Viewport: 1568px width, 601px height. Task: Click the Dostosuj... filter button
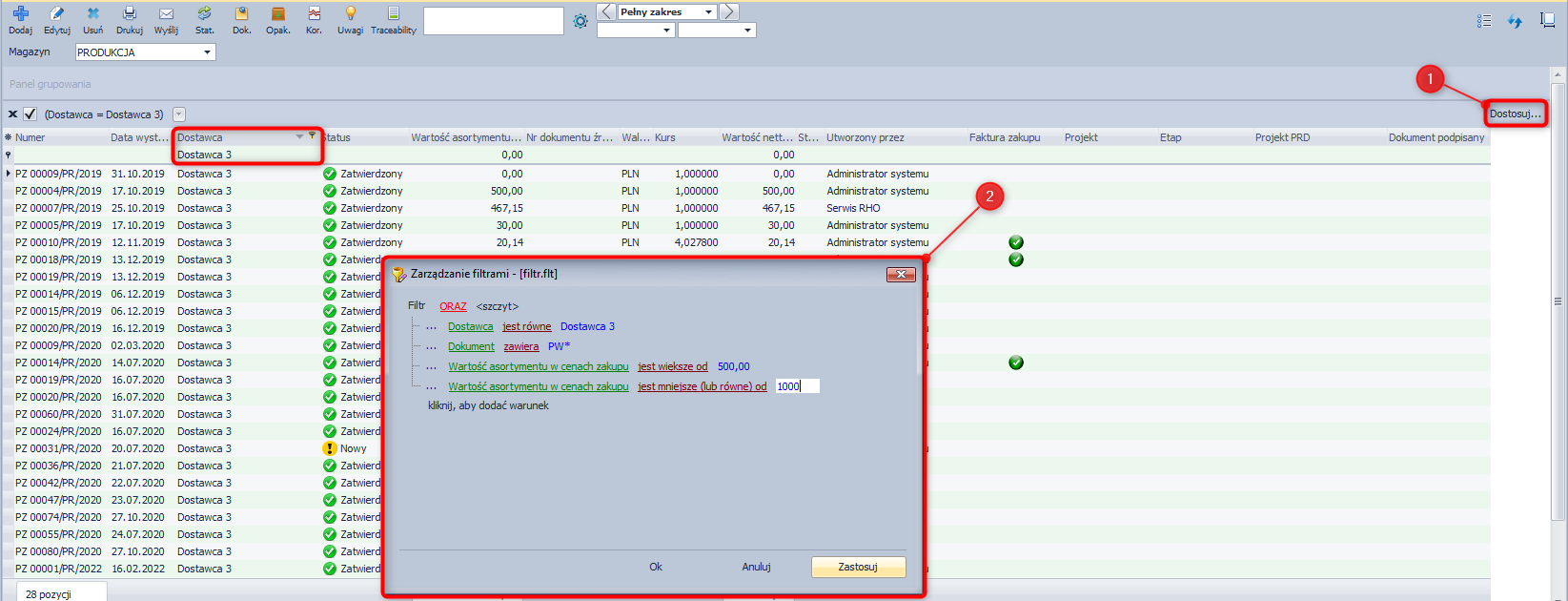pyautogui.click(x=1515, y=114)
